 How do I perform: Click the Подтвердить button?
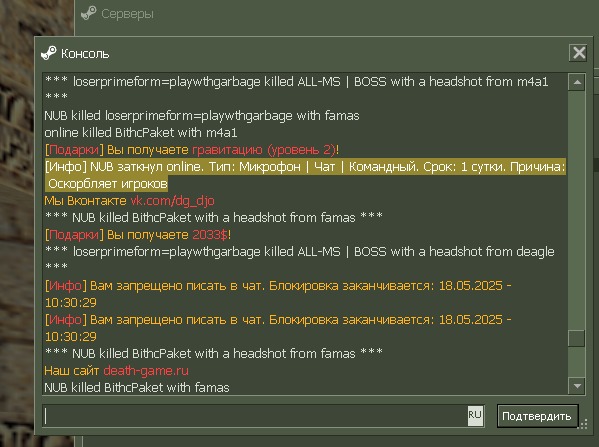click(x=537, y=416)
